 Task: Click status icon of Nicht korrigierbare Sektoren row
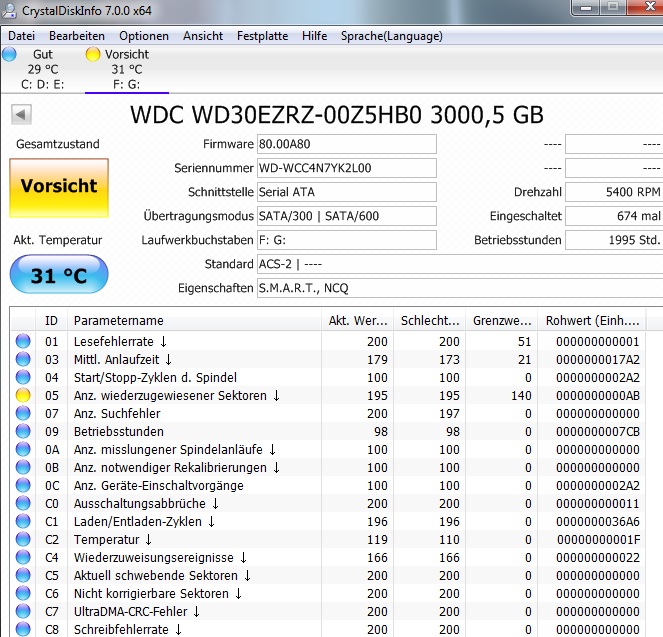[x=23, y=594]
